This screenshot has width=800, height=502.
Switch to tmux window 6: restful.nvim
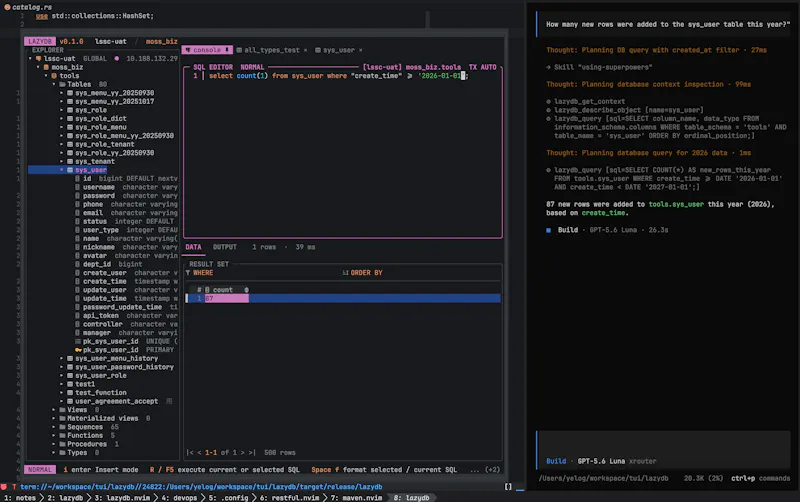pos(289,498)
